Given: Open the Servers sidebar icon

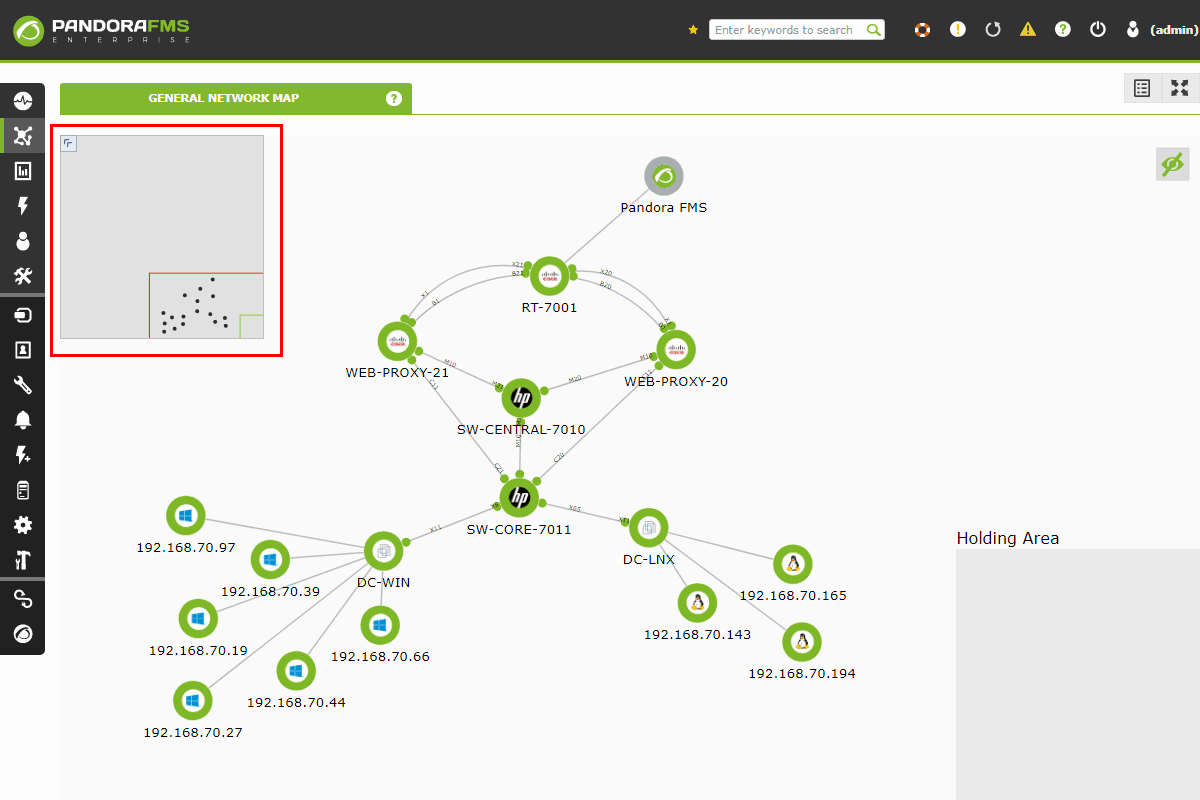Looking at the screenshot, I should (x=23, y=490).
